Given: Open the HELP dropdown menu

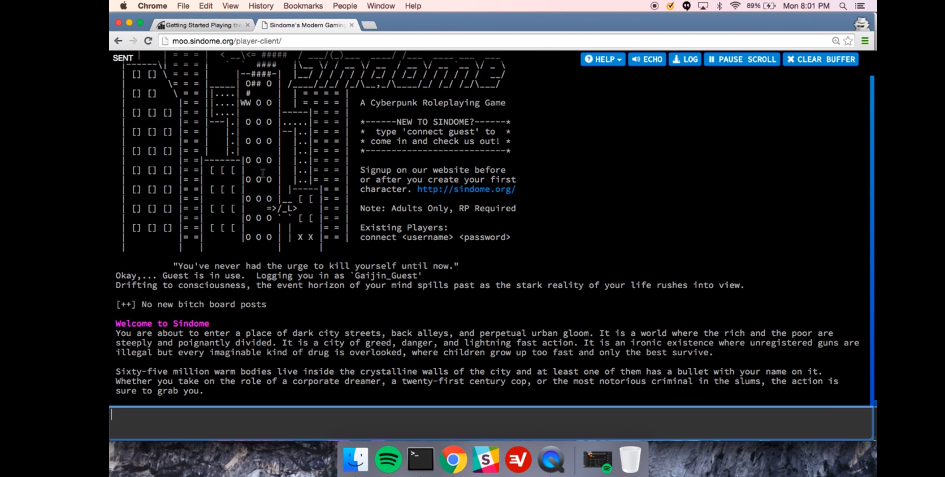Looking at the screenshot, I should tap(602, 59).
